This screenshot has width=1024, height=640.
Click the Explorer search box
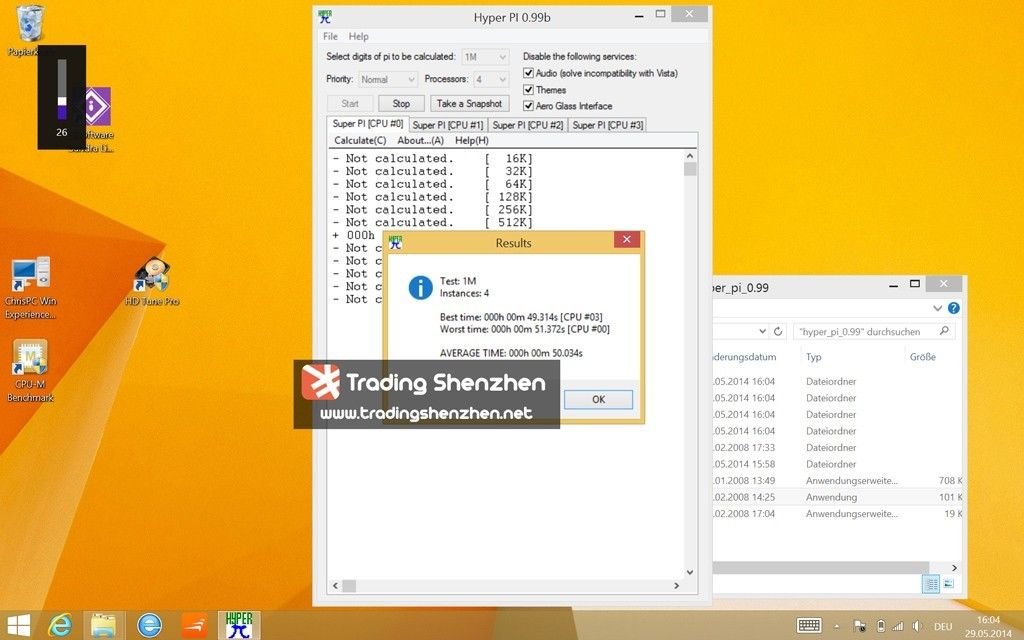(874, 332)
